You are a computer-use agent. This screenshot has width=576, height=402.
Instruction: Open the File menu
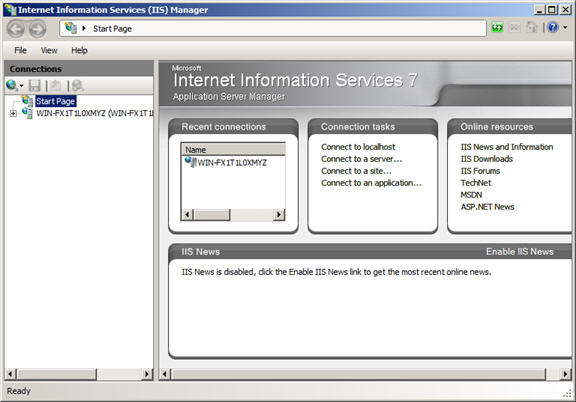20,50
